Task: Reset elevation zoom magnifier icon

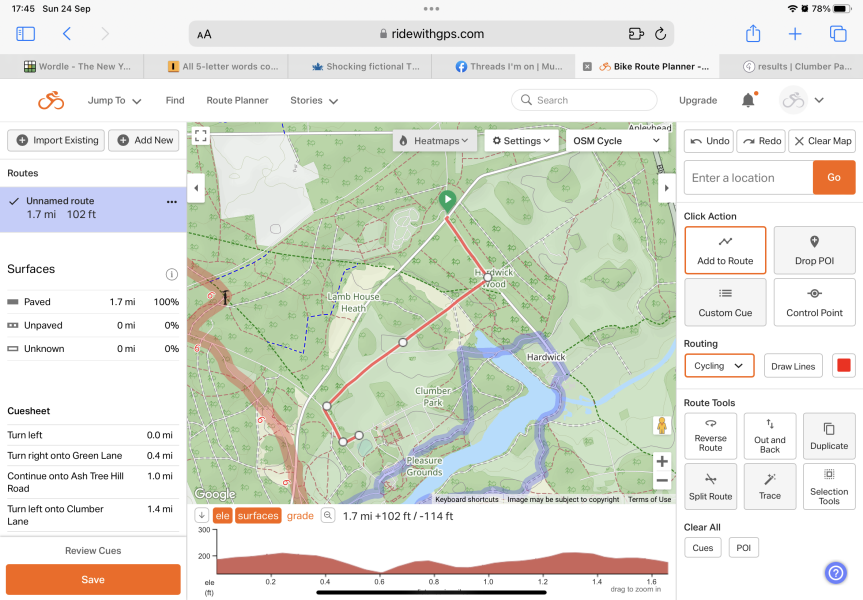Action: point(328,516)
